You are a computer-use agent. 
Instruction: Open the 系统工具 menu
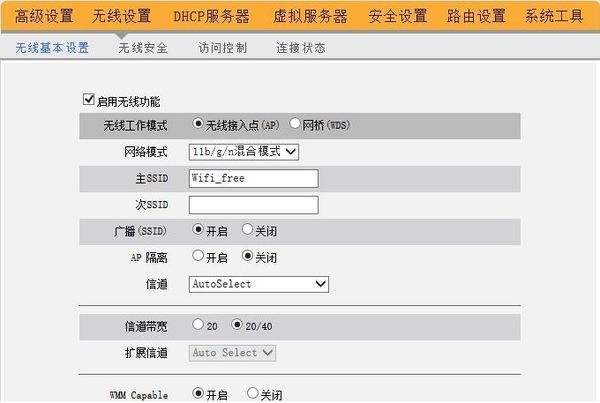[x=554, y=16]
